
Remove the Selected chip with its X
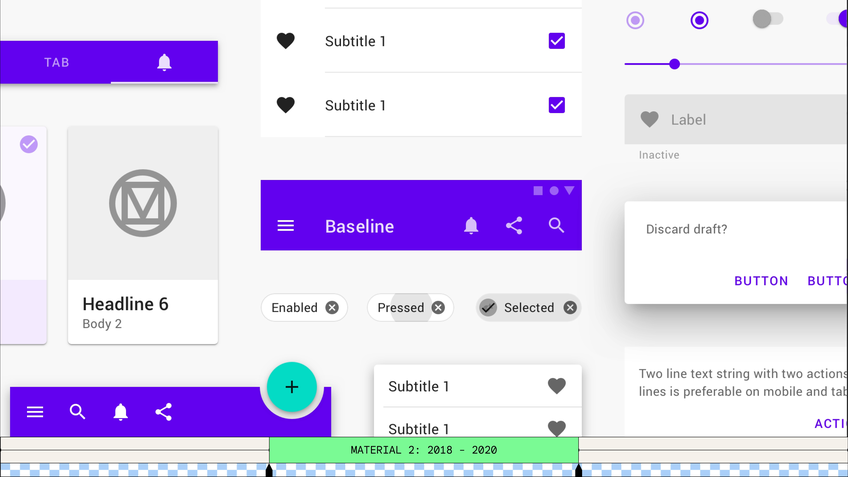570,308
